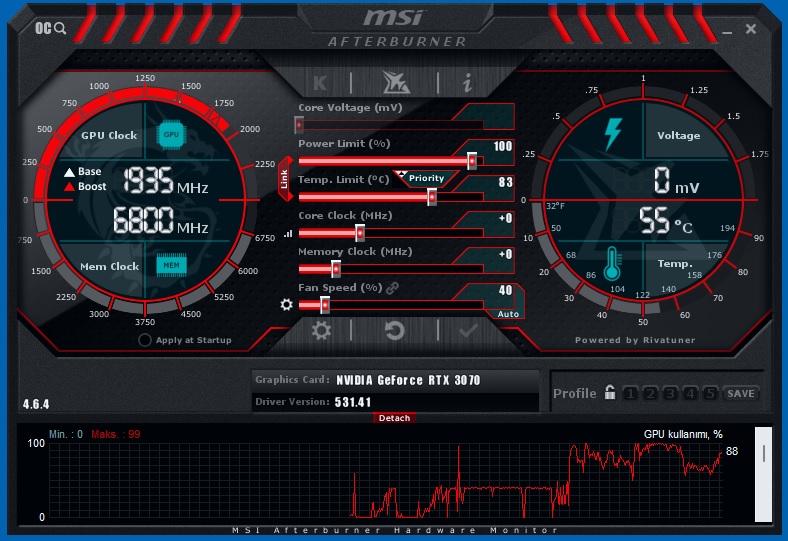The width and height of the screenshot is (788, 541).
Task: Click the NVIDIA GeForce RTX 3070 text
Action: coord(408,380)
